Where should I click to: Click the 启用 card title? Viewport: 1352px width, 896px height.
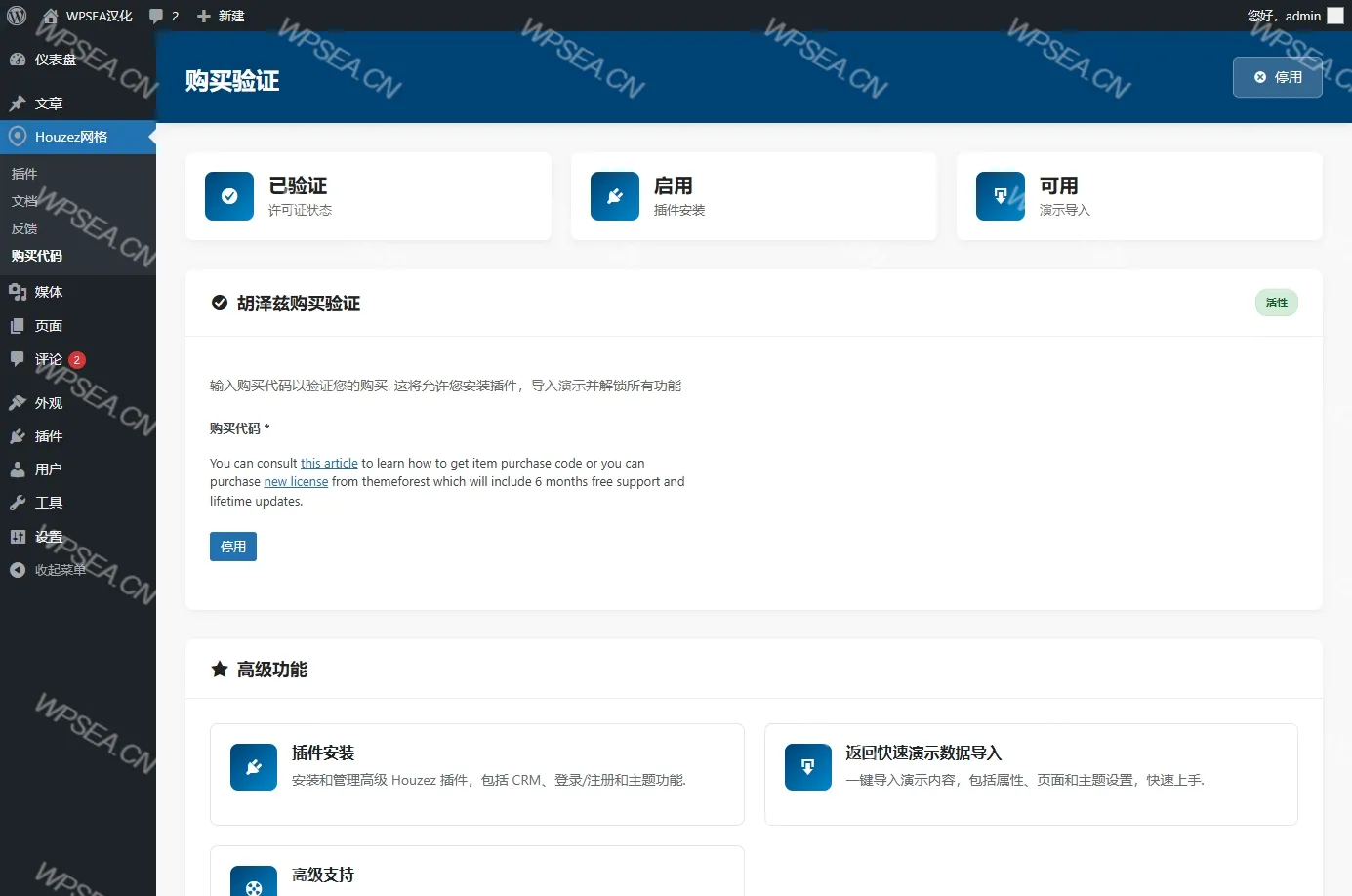pyautogui.click(x=674, y=185)
